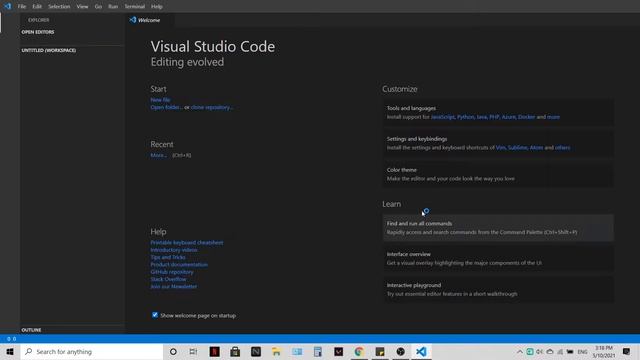Image resolution: width=640 pixels, height=360 pixels.
Task: Open the Edit menu
Action: pyautogui.click(x=37, y=7)
